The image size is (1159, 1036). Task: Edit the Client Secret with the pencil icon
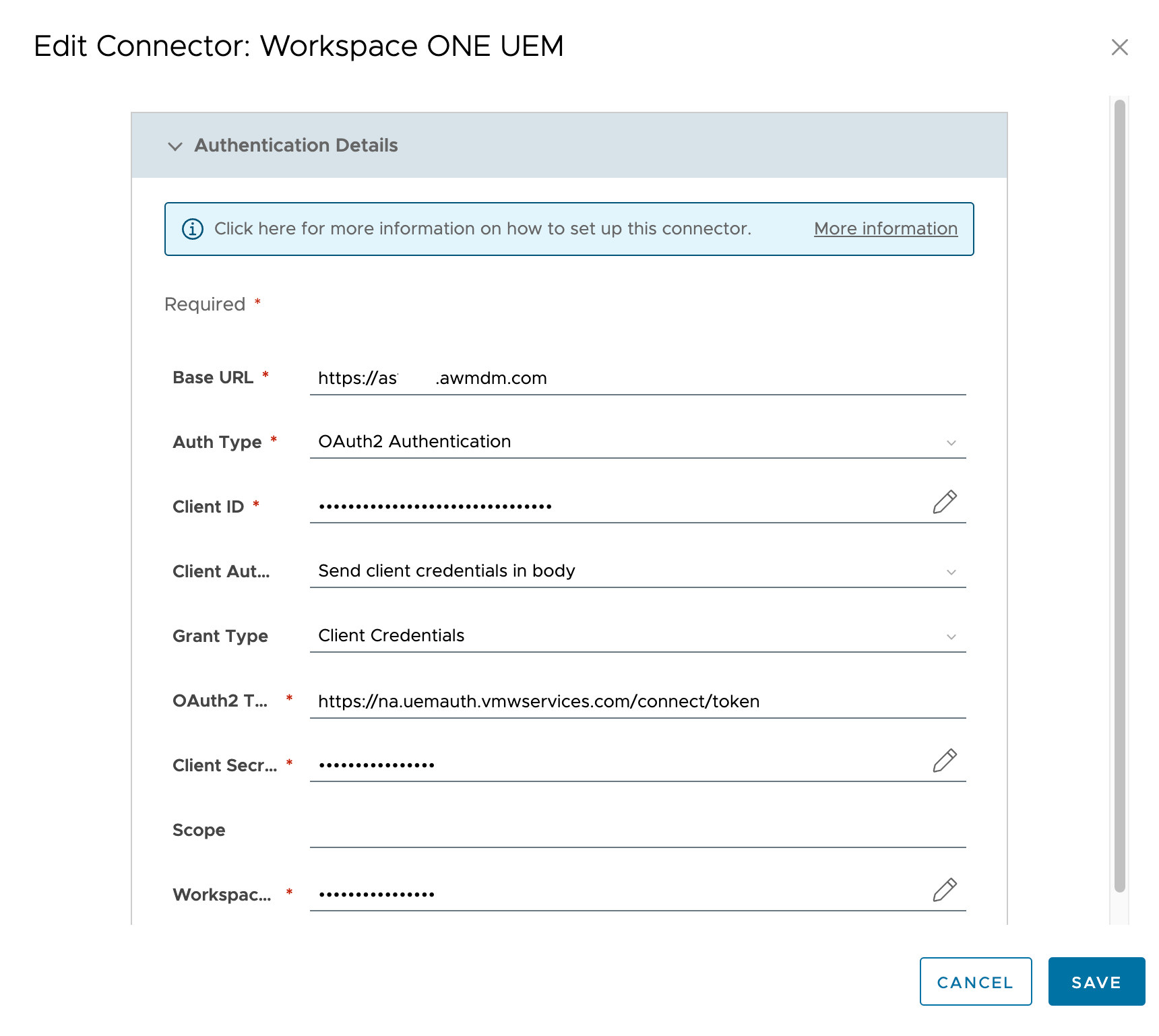click(x=945, y=760)
